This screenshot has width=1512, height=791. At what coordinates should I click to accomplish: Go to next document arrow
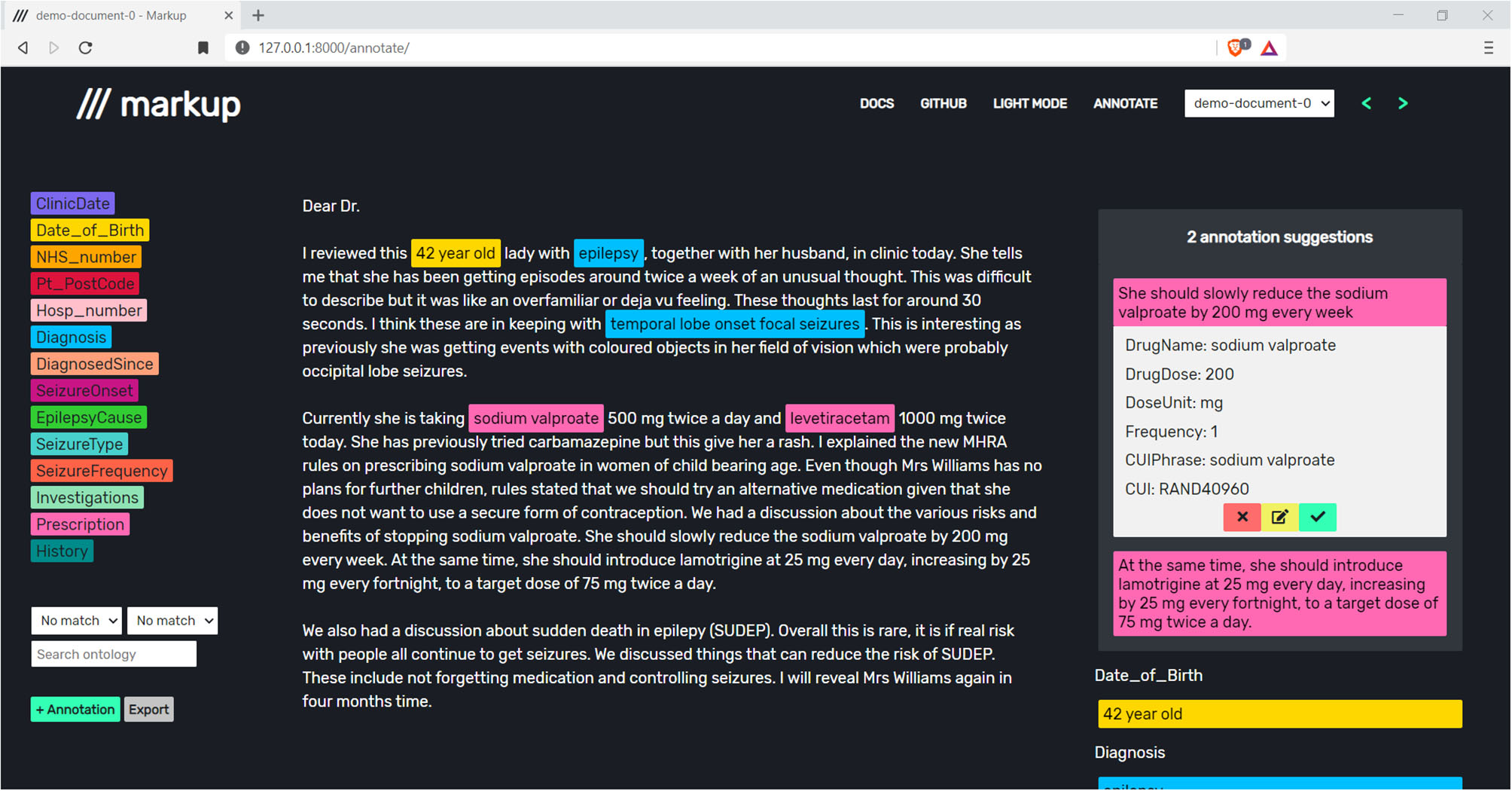(1403, 103)
